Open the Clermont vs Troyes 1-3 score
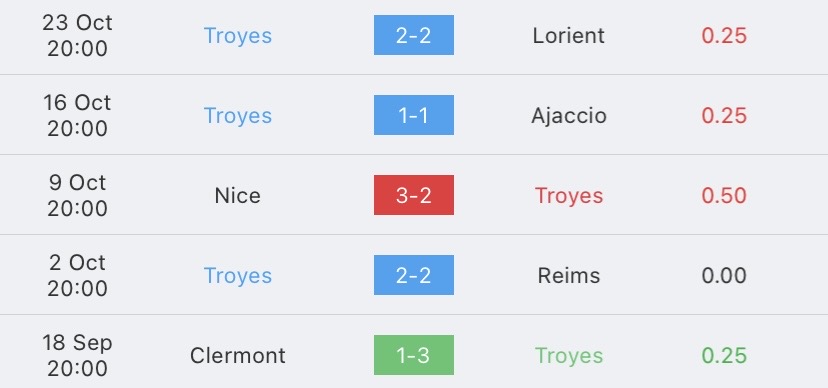Viewport: 828px width, 388px height. click(x=413, y=355)
